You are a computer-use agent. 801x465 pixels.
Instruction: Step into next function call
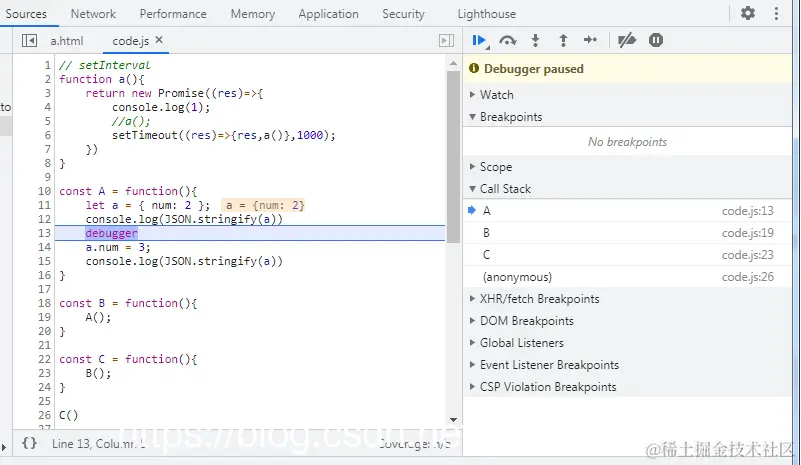pyautogui.click(x=535, y=40)
